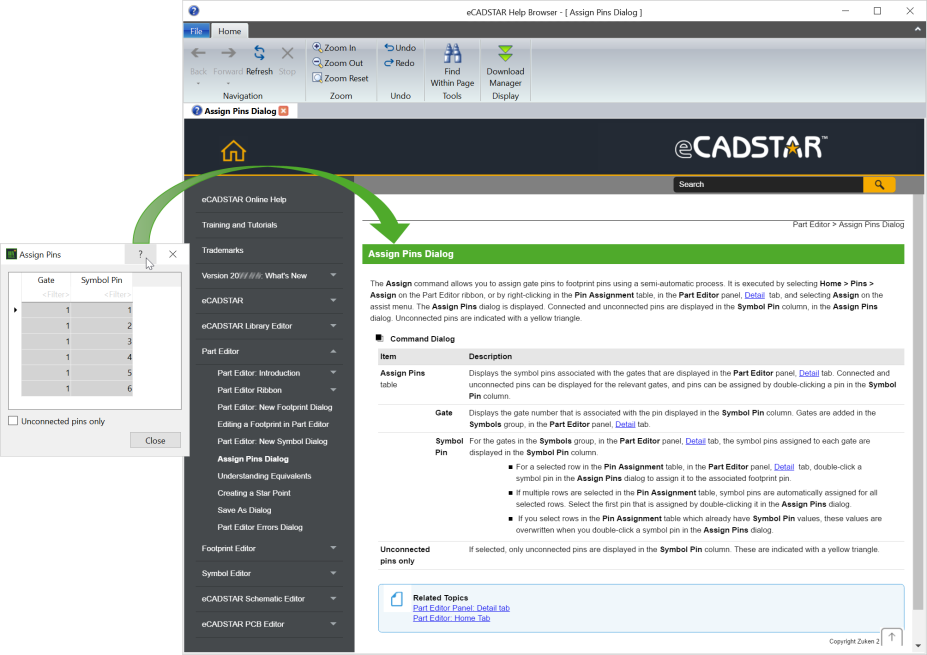Collapse the ribbon with the top-right chevron
Screen dimensions: 927x655
(918, 29)
